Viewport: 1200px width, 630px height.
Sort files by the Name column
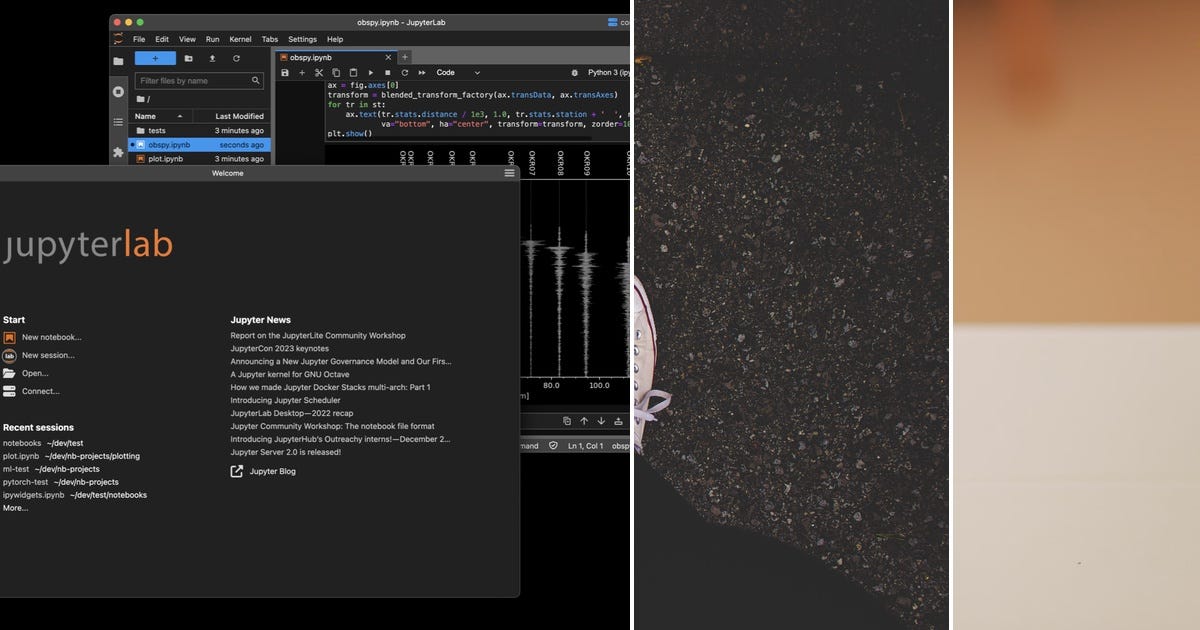146,116
